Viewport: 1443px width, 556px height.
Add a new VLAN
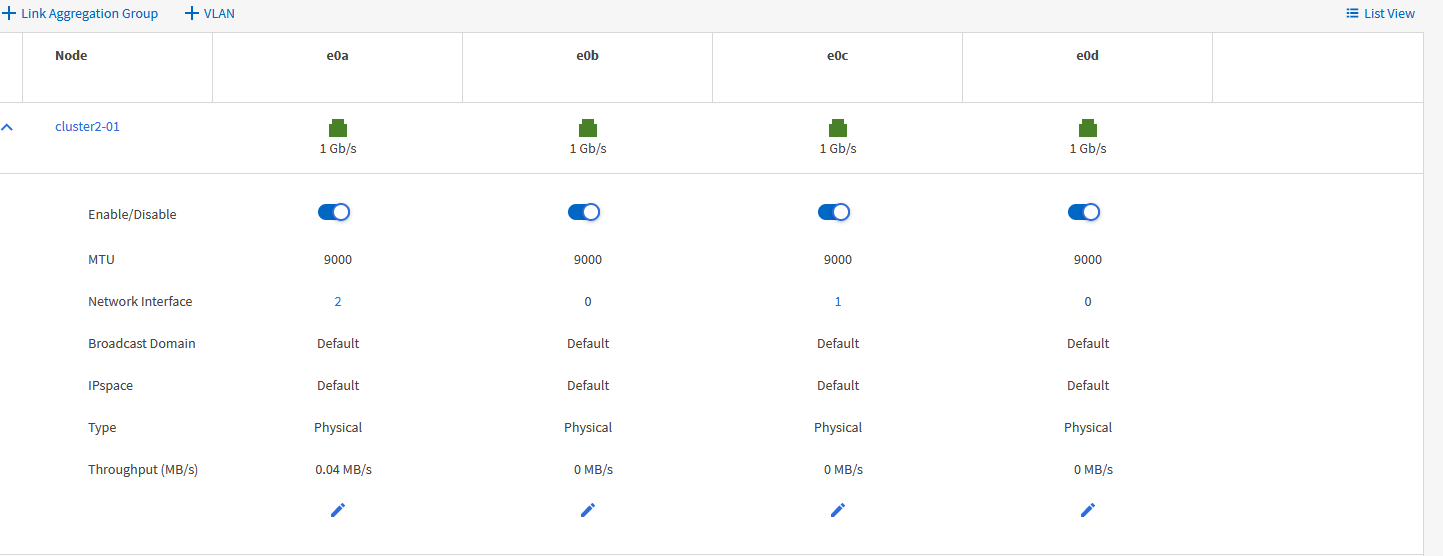(x=210, y=14)
